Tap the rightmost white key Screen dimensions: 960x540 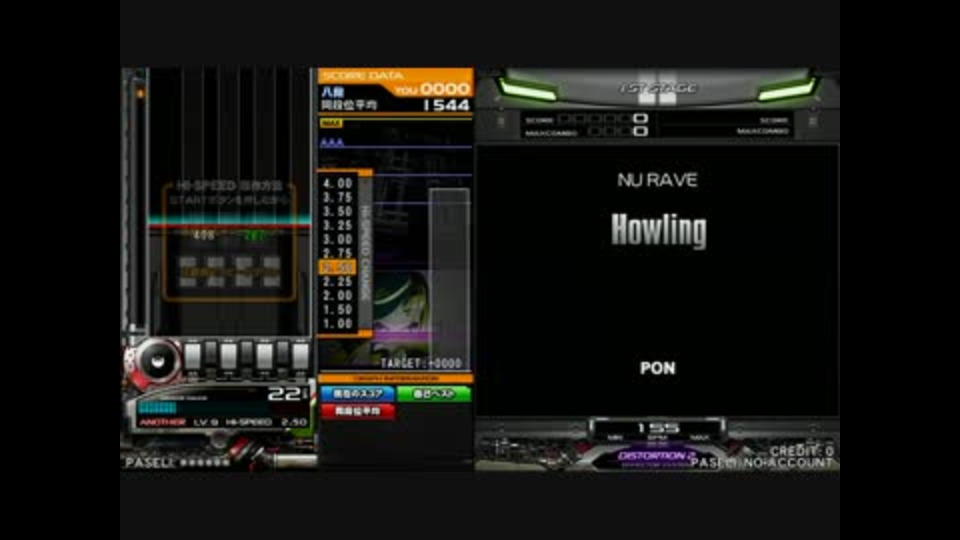(300, 356)
